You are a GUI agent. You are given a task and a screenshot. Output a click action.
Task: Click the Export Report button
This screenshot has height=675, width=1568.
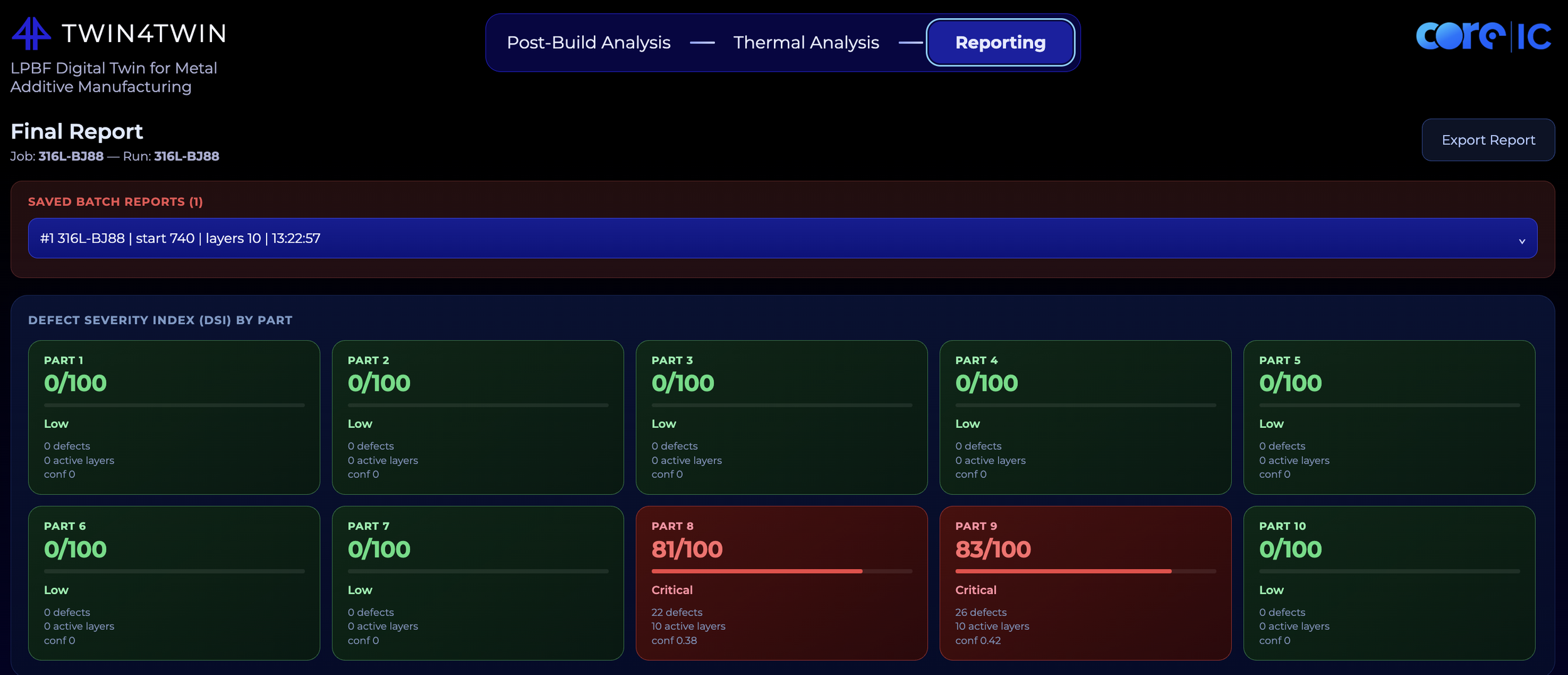click(x=1488, y=140)
